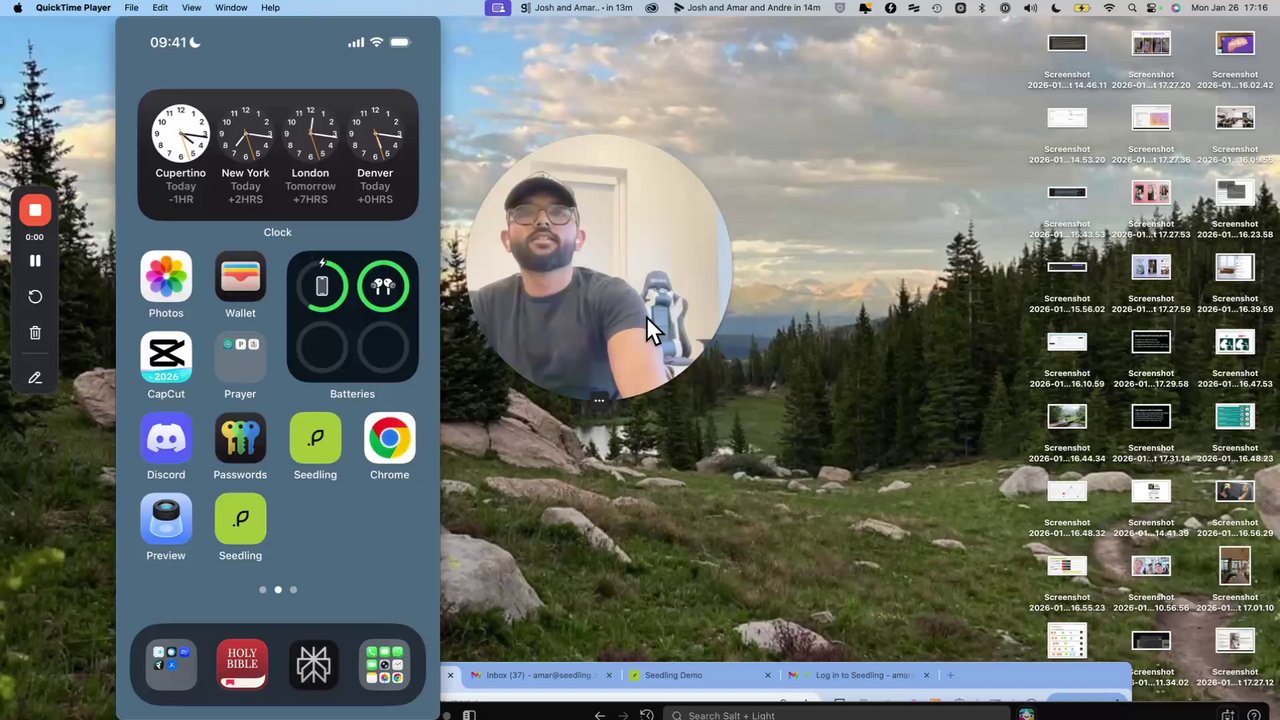Image resolution: width=1280 pixels, height=720 pixels.
Task: Open the QuickTime Player menu
Action: pyautogui.click(x=73, y=8)
